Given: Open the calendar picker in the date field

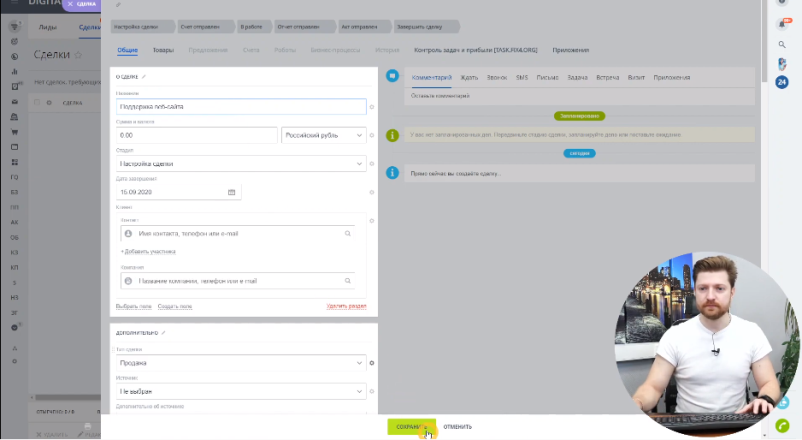Looking at the screenshot, I should point(231,192).
